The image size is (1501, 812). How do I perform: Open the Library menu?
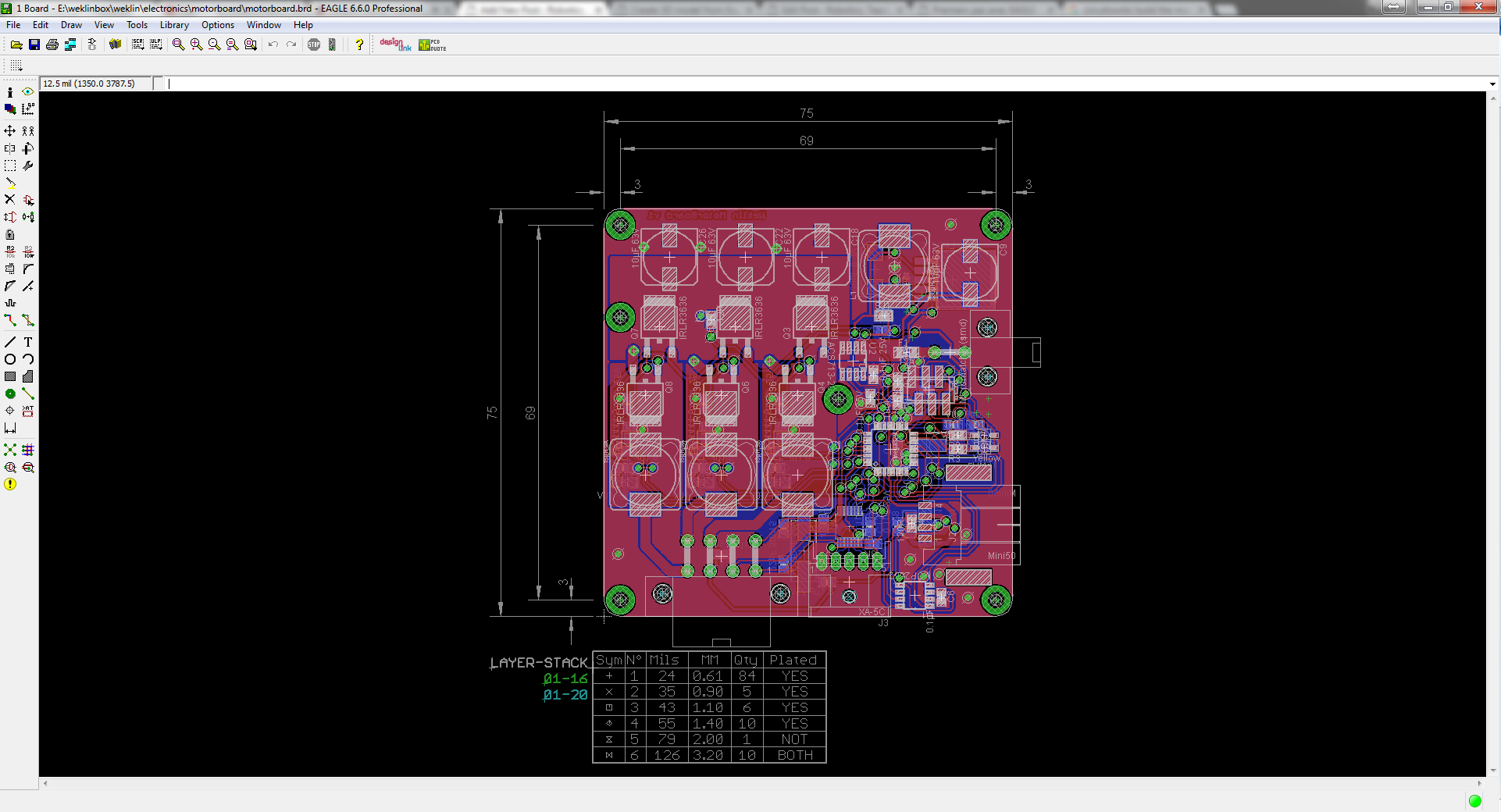coord(174,25)
